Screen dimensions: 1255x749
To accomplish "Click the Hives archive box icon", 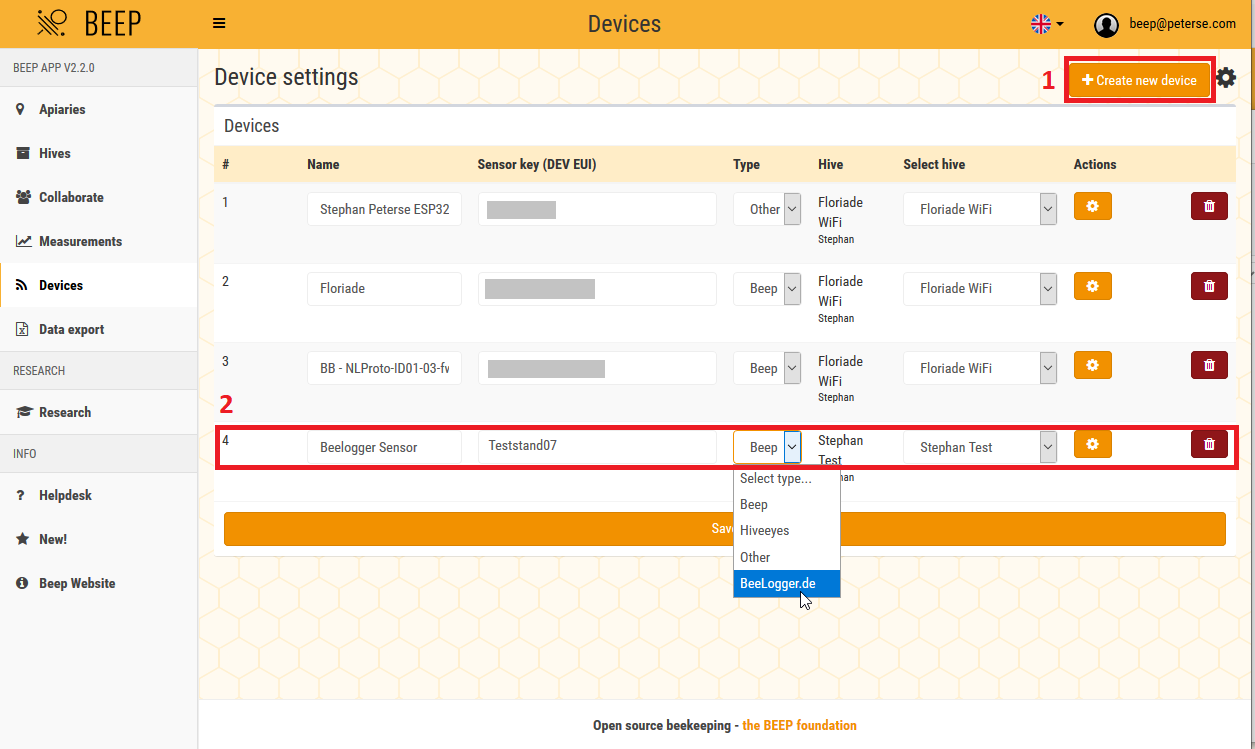I will [22, 153].
